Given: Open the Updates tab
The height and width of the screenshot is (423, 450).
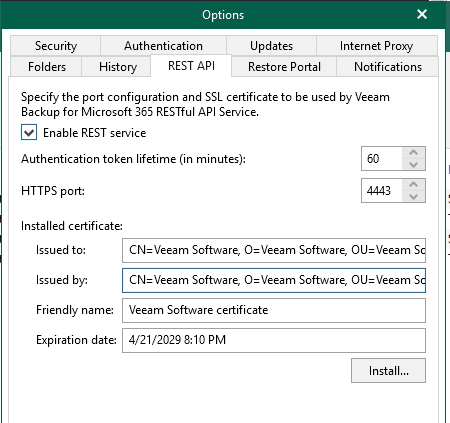Looking at the screenshot, I should click(271, 46).
